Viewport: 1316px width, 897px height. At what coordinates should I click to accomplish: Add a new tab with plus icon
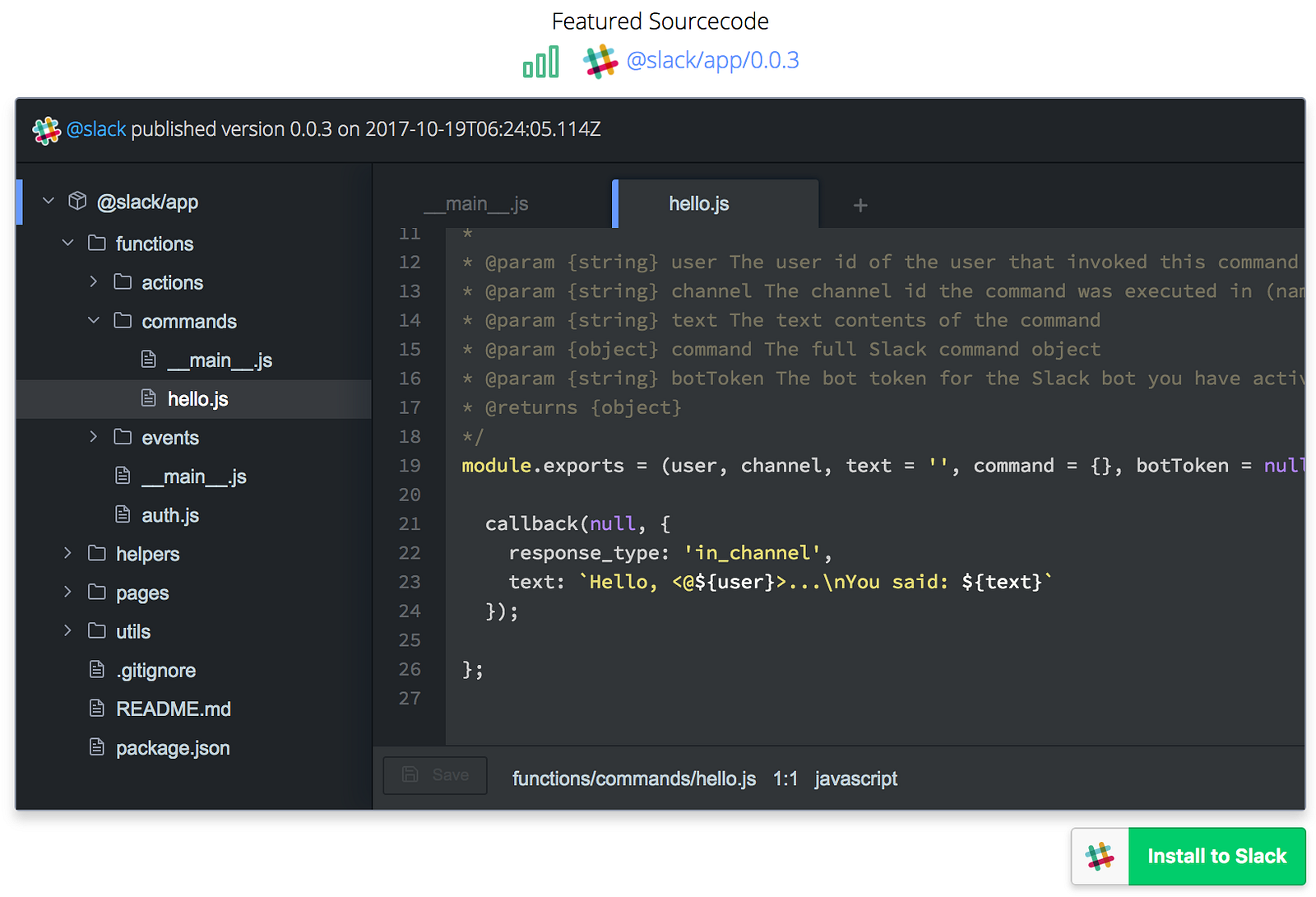point(860,205)
